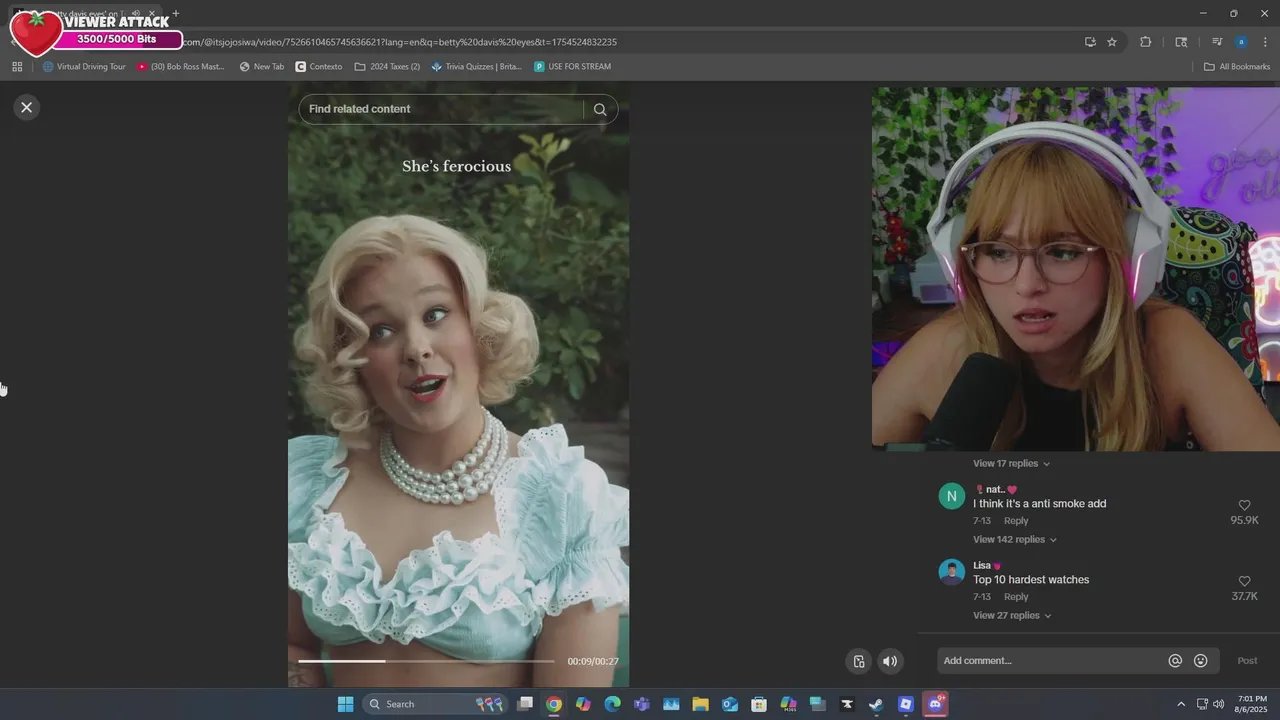Click the nat.. username
Image resolution: width=1280 pixels, height=720 pixels.
(995, 489)
